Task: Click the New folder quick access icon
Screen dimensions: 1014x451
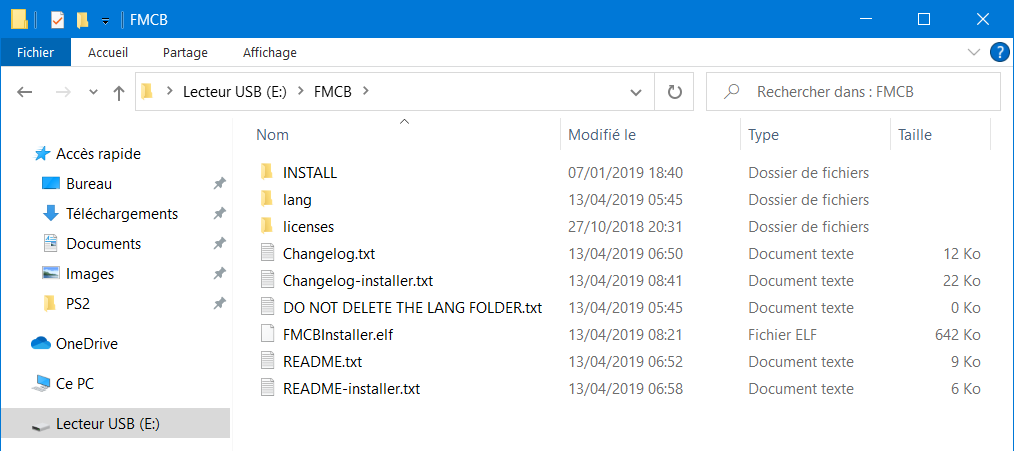Action: [82, 20]
